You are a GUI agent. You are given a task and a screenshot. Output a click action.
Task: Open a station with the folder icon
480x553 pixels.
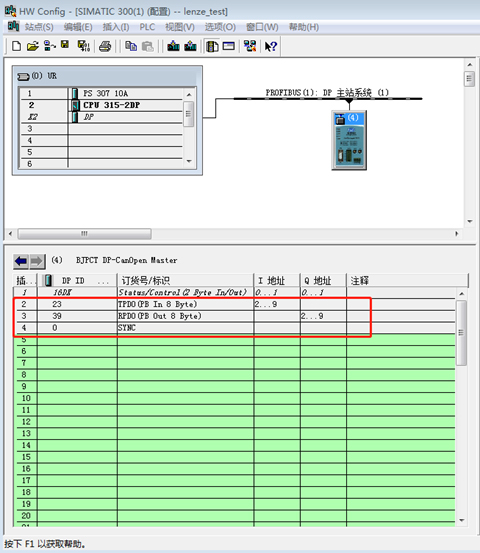coord(33,46)
